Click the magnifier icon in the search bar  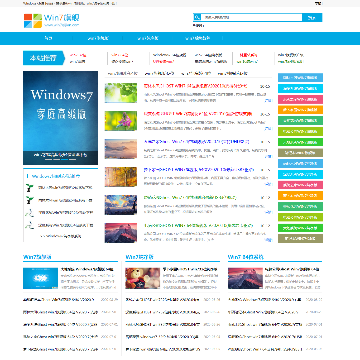(x=197, y=17)
